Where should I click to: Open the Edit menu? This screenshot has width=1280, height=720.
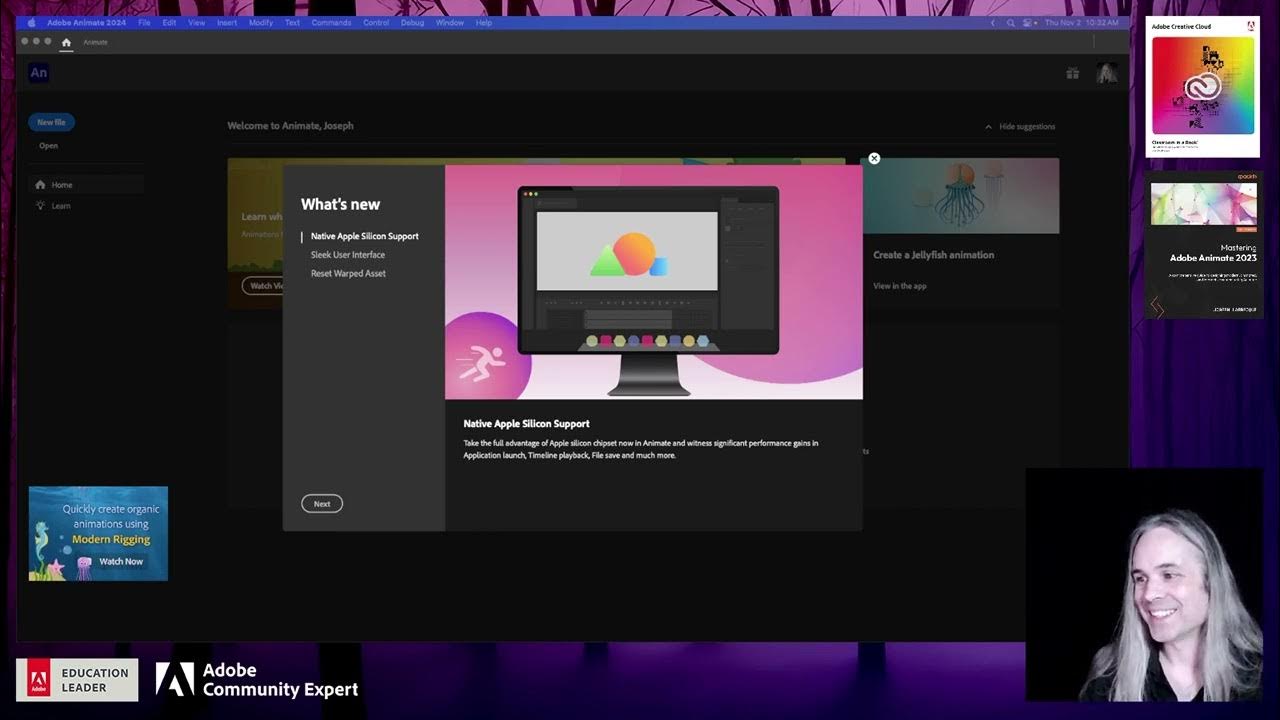click(170, 22)
